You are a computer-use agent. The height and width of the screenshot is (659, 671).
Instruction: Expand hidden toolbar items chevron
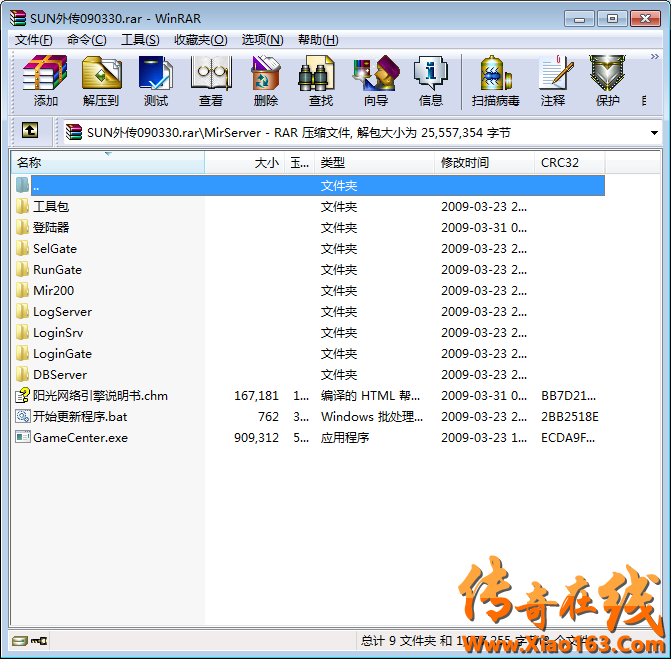pos(655,56)
